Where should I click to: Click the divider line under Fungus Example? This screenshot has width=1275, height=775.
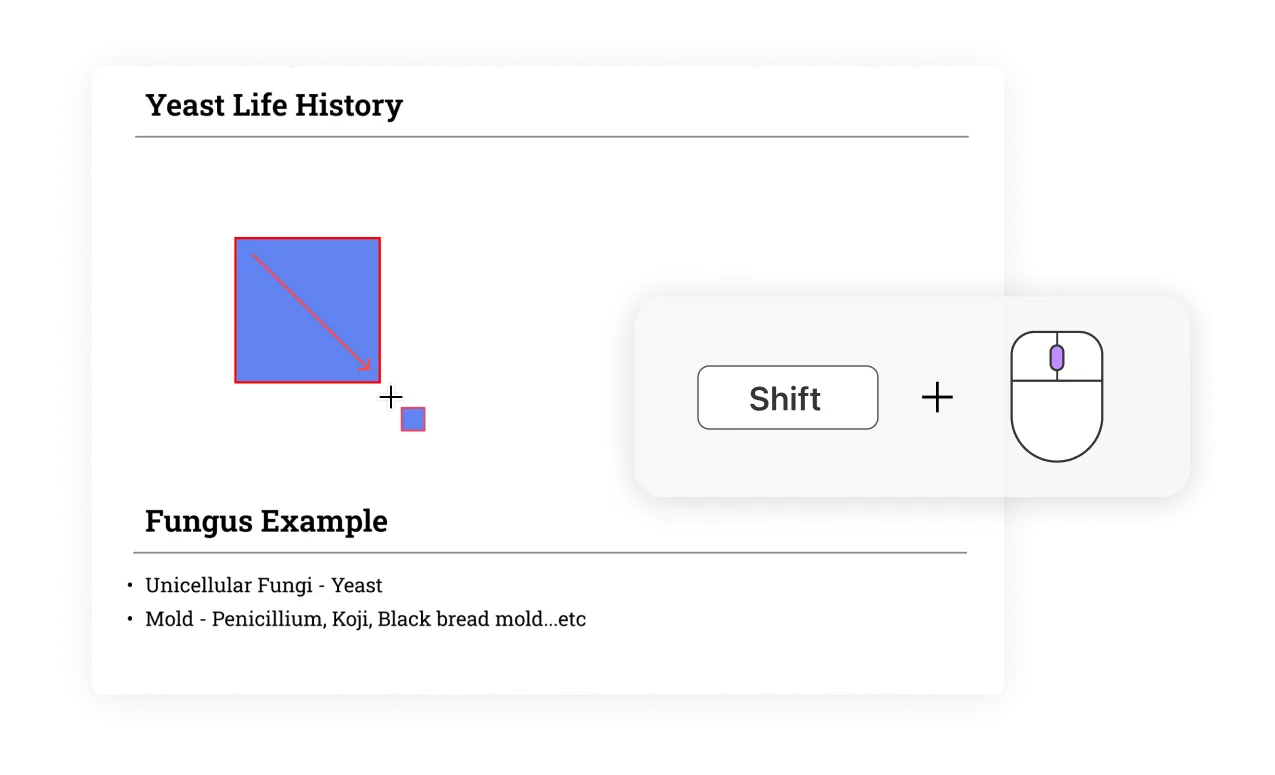click(x=550, y=552)
